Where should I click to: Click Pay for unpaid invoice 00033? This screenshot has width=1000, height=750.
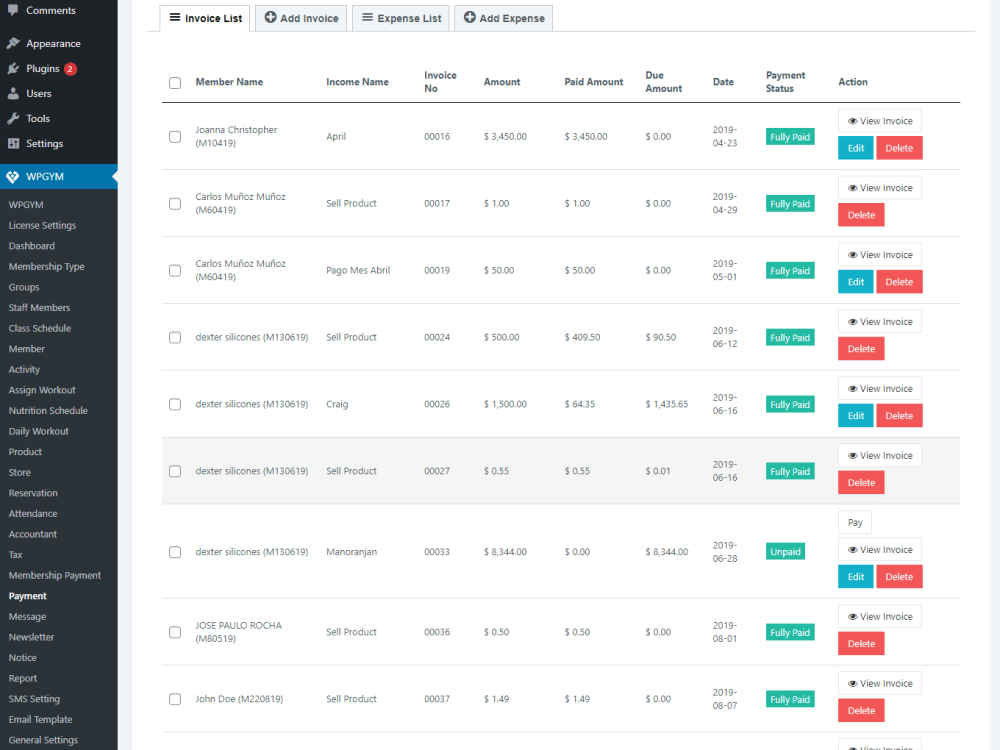click(x=855, y=522)
